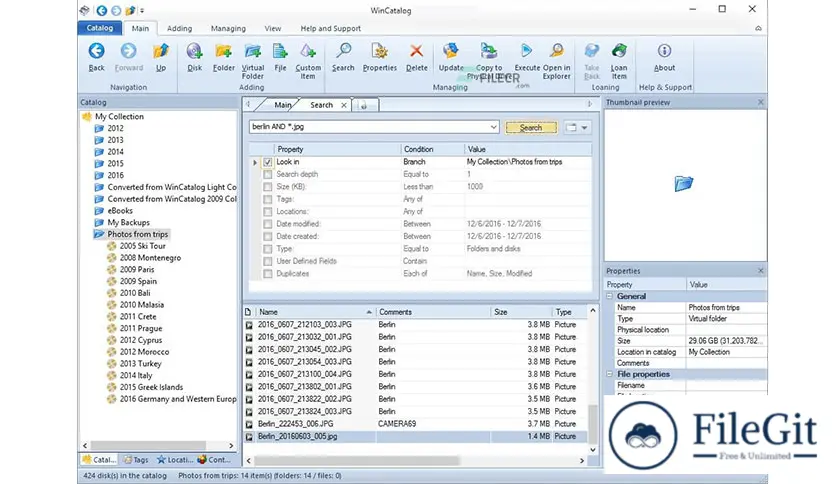The image size is (836, 484).
Task: Enable the Search depth checkbox
Action: click(268, 174)
